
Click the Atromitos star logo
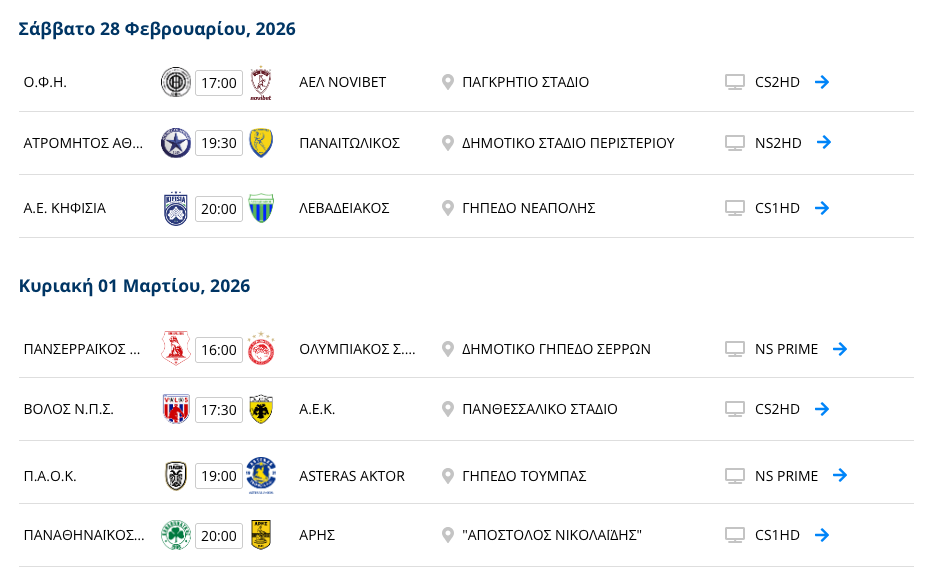point(176,142)
